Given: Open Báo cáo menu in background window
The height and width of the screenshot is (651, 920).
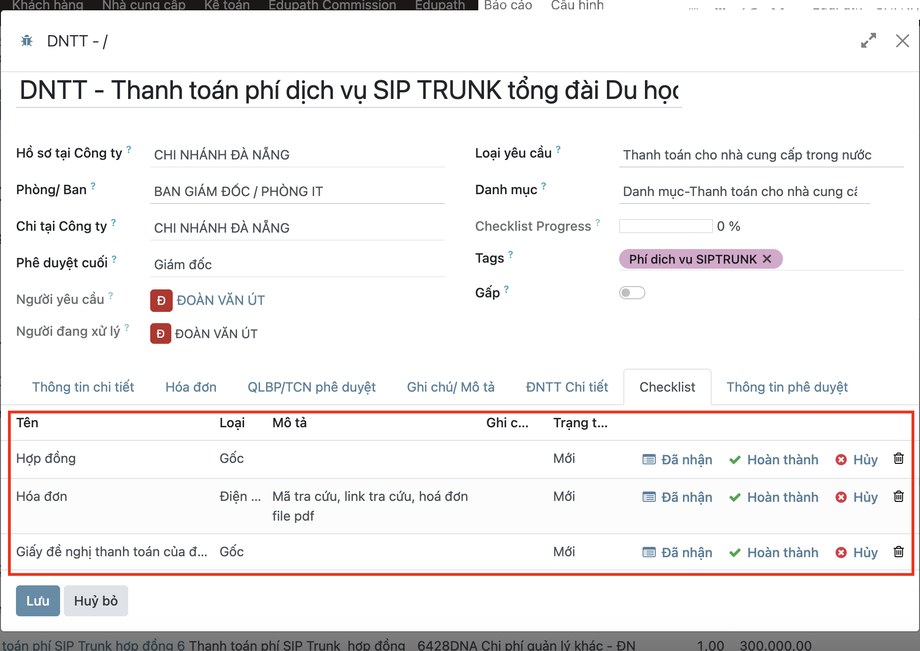Looking at the screenshot, I should pos(508,5).
